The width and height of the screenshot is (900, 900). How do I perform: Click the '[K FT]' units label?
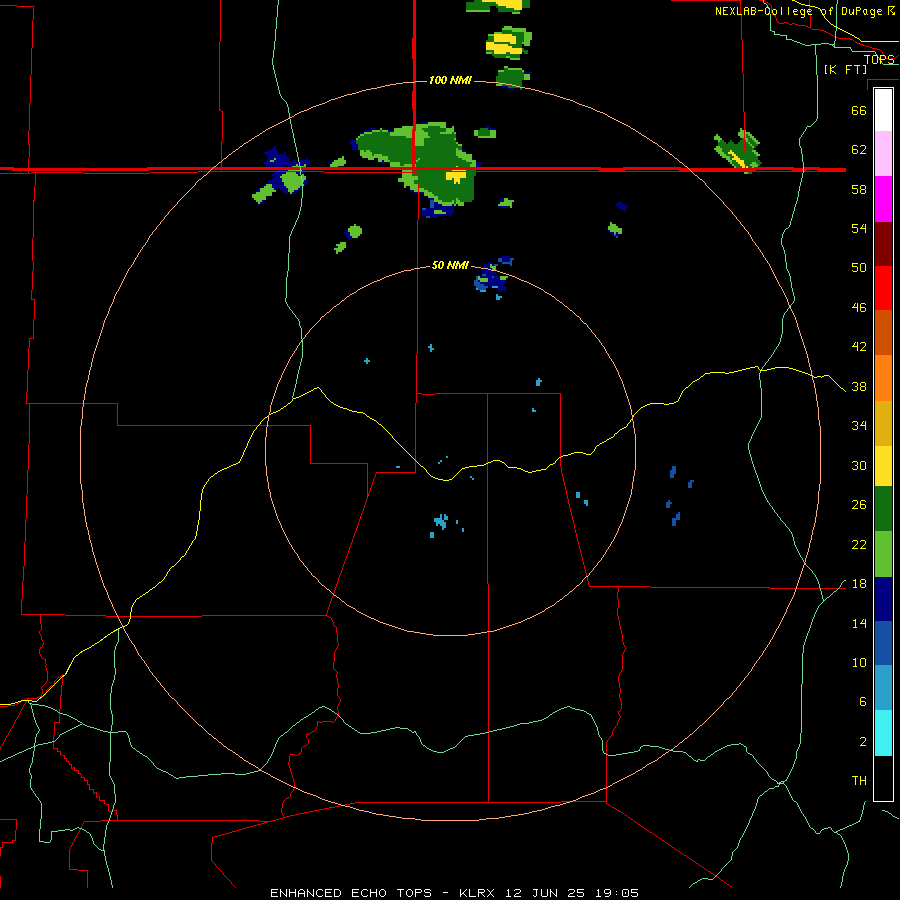point(845,69)
